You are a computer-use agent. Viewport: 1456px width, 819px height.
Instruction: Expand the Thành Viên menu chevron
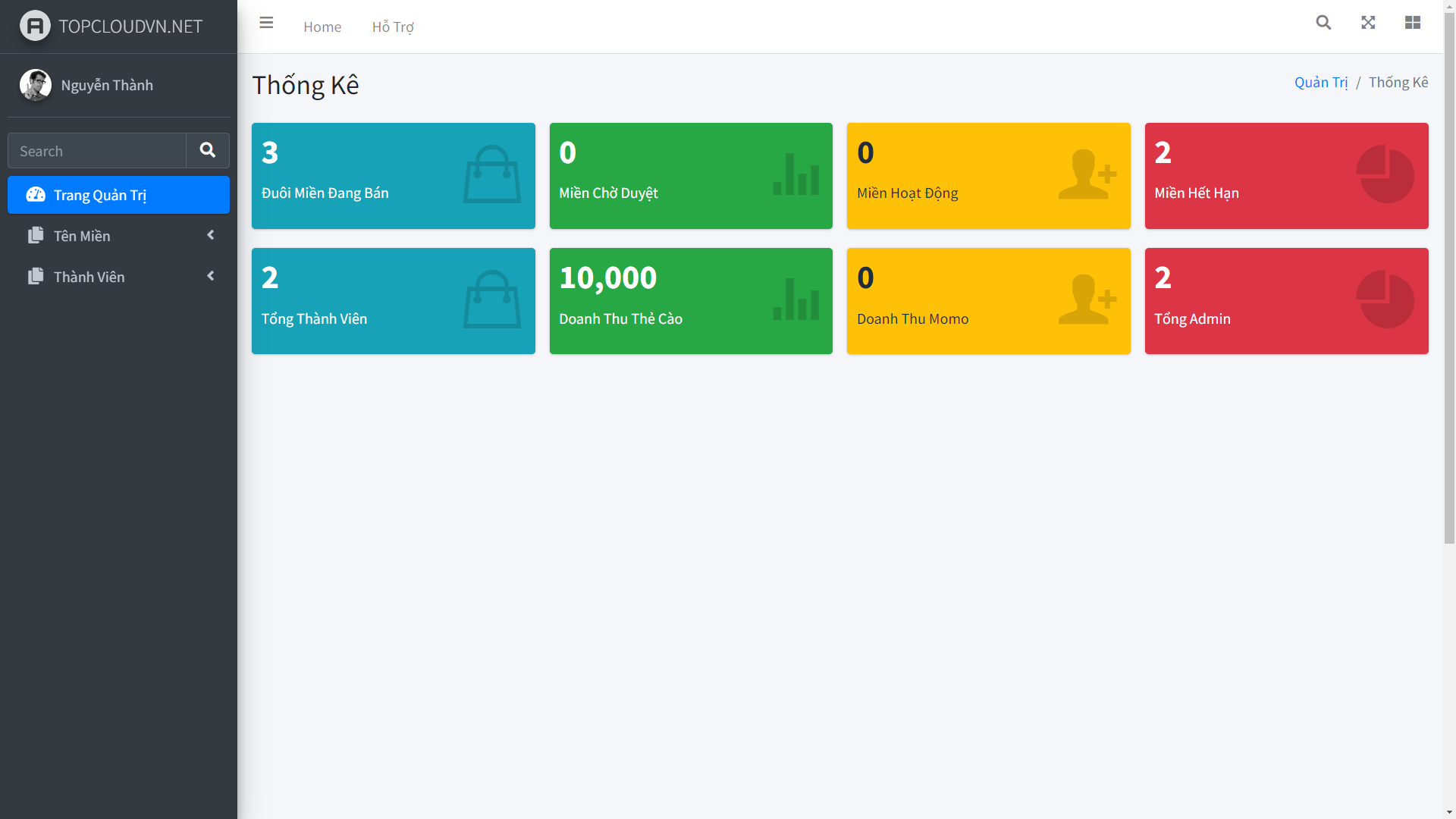[211, 276]
